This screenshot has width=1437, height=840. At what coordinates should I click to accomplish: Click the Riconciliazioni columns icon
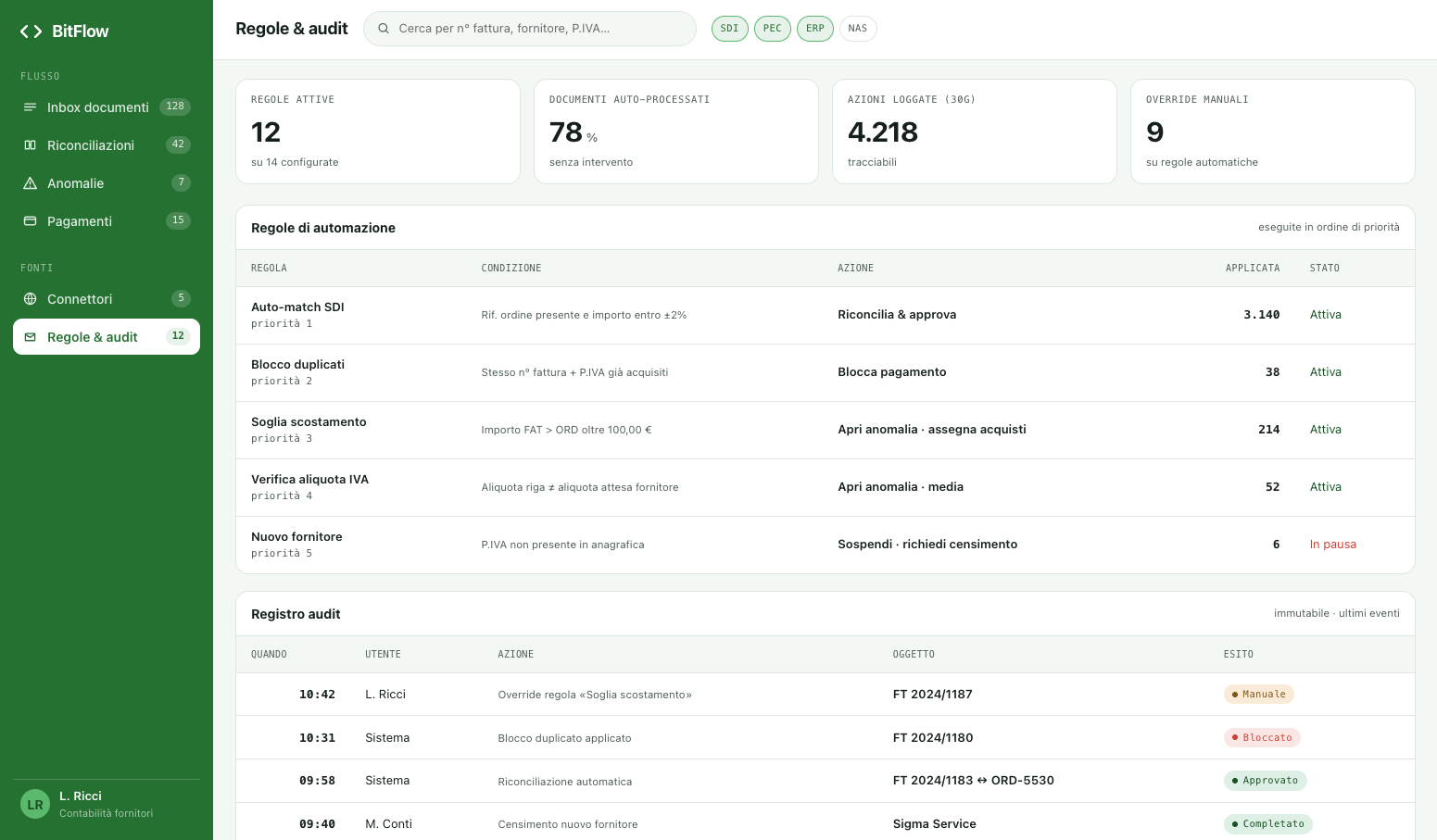click(30, 145)
